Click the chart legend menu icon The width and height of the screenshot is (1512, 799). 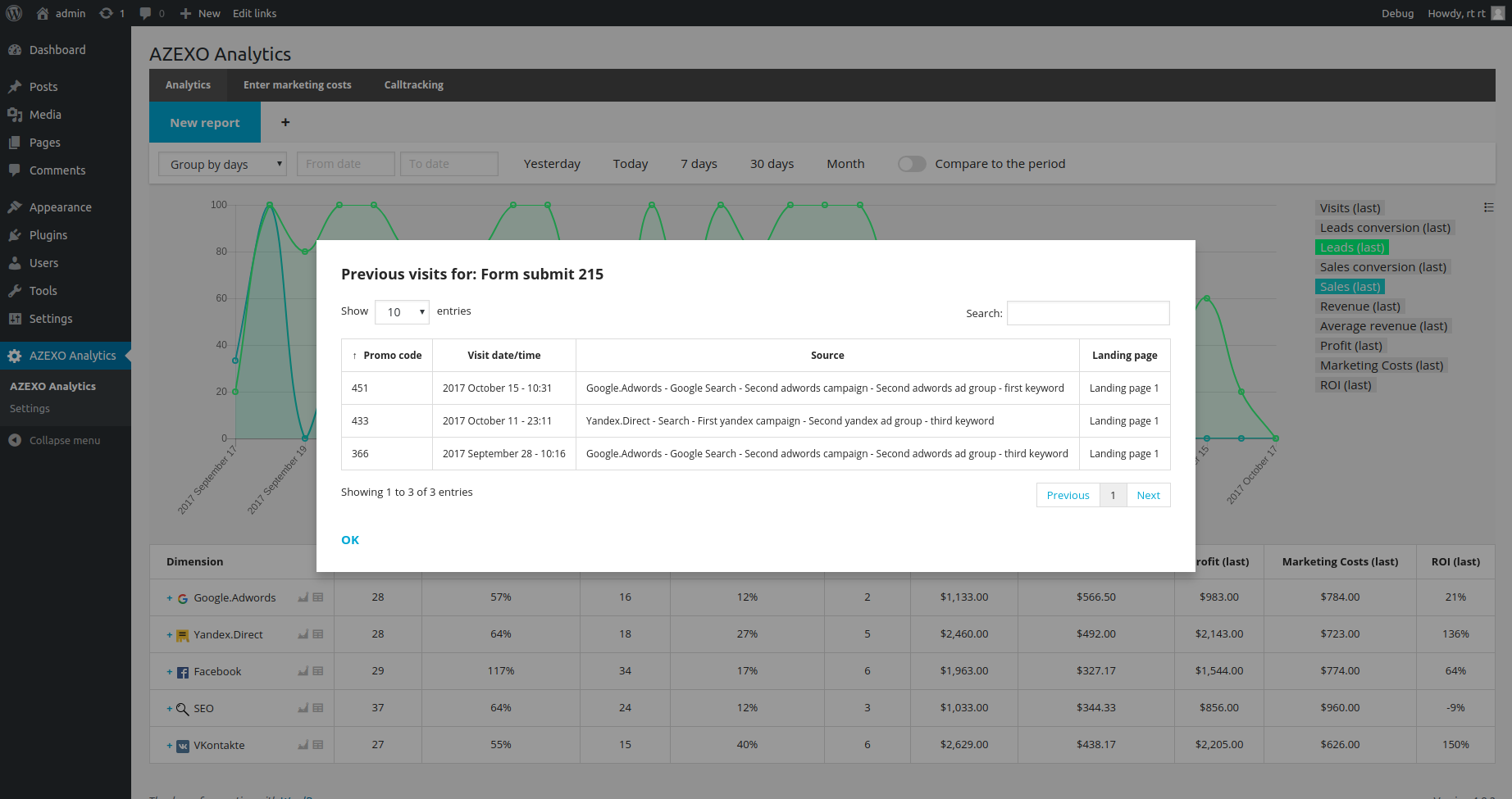(1488, 207)
